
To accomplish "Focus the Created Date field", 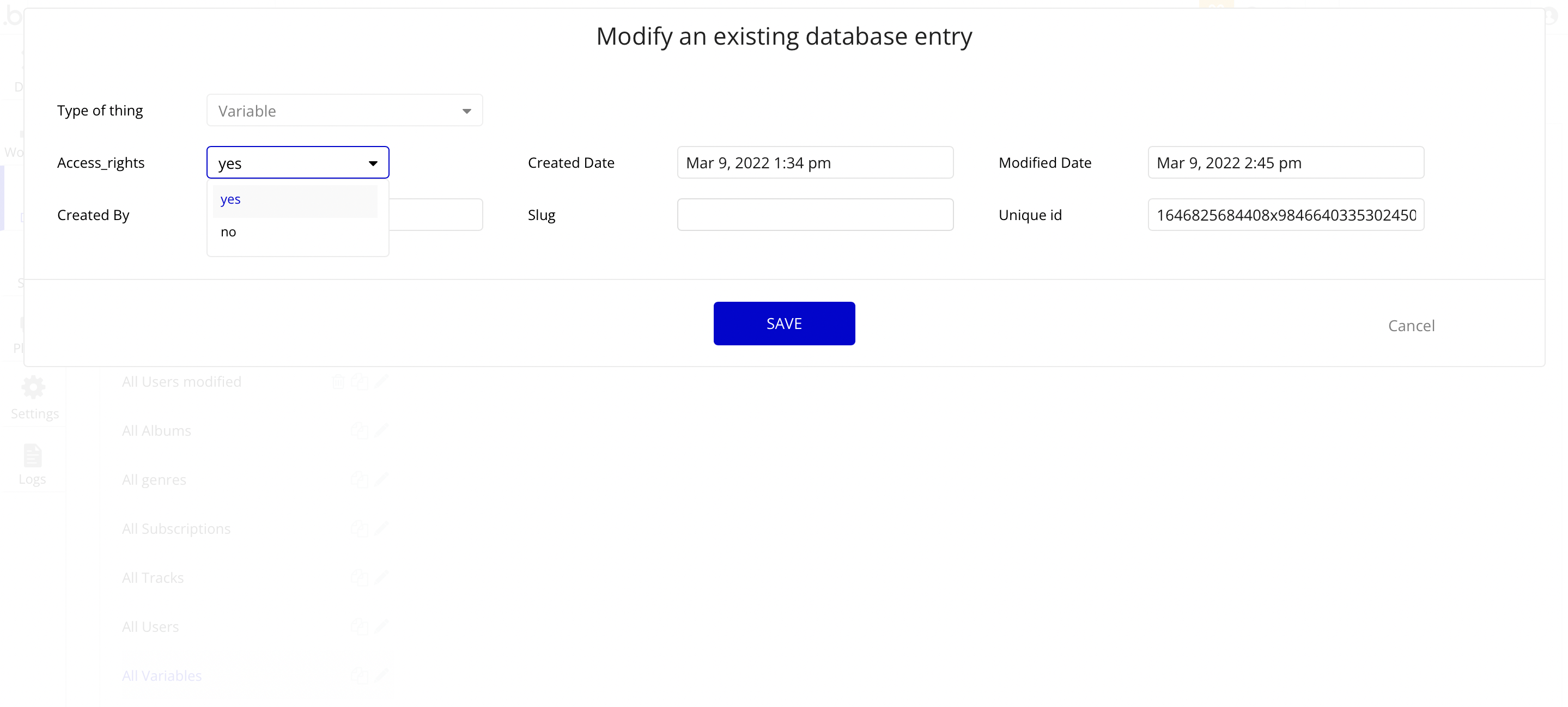I will [x=815, y=163].
